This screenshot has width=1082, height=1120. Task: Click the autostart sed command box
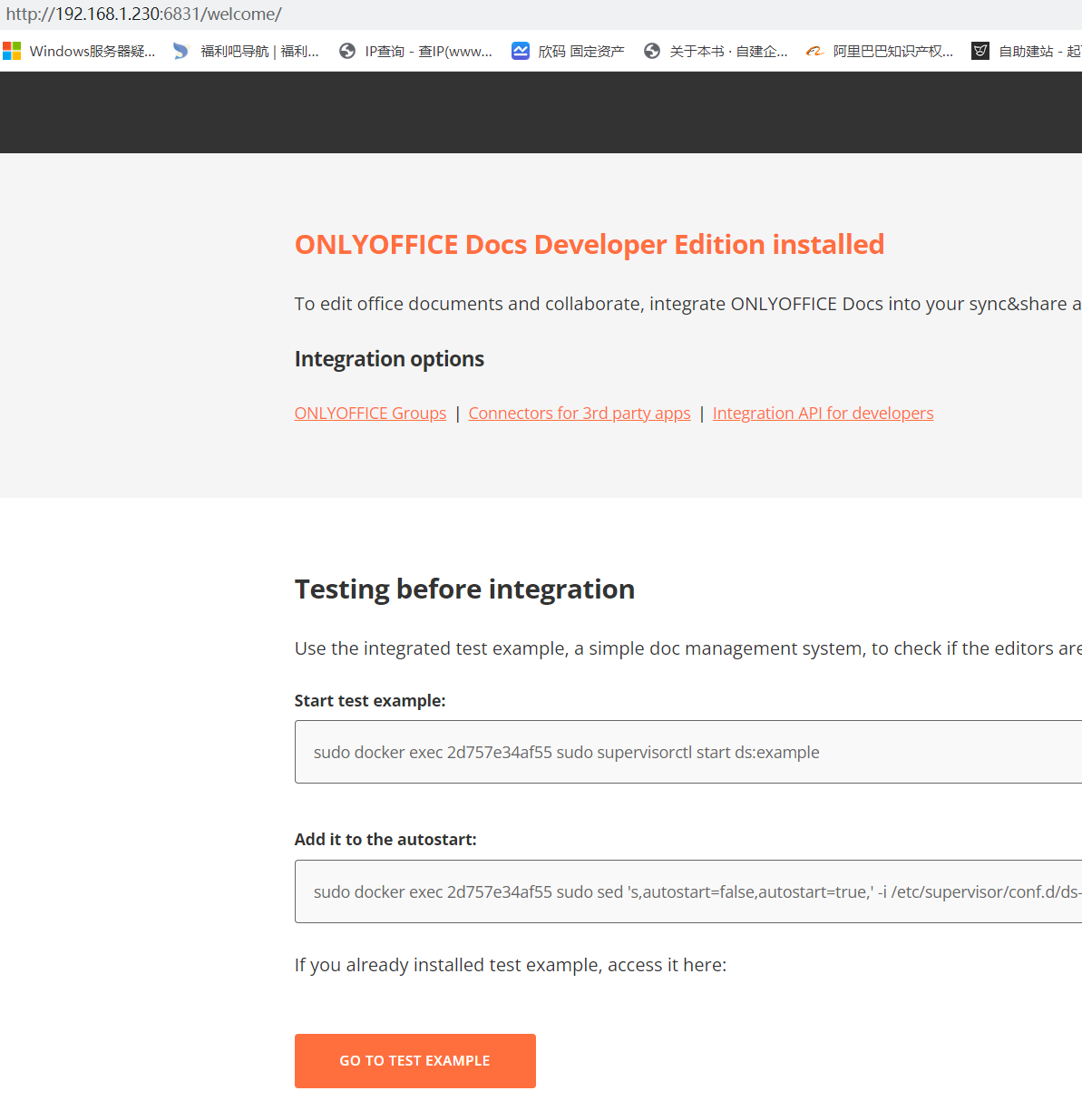688,891
